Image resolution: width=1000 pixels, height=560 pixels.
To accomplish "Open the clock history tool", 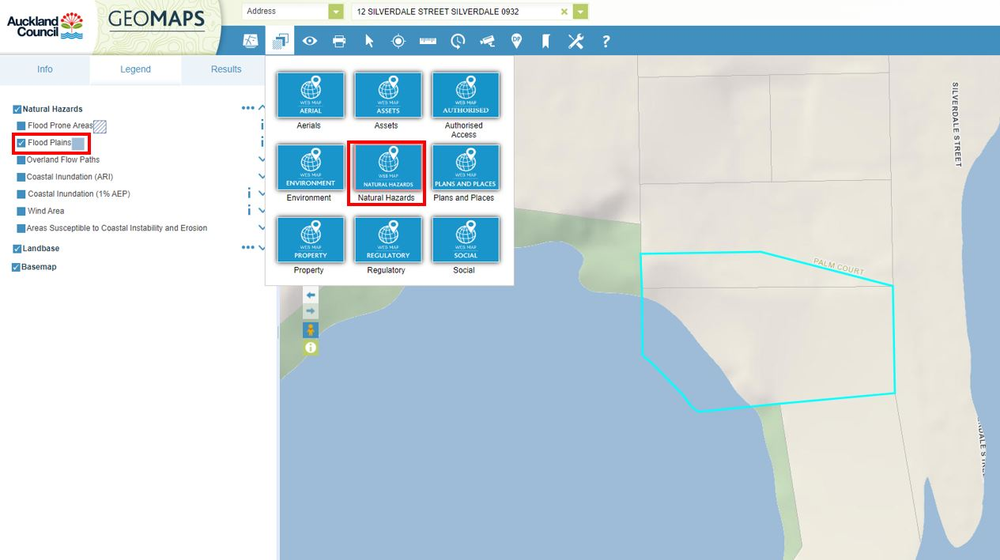I will tap(457, 41).
